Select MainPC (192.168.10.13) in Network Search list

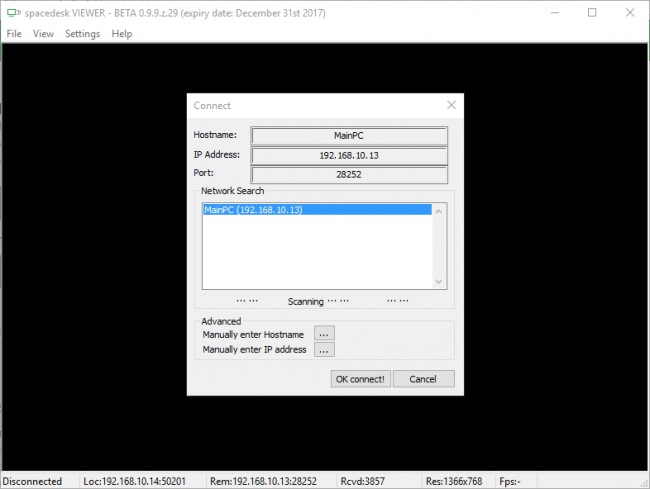point(317,210)
